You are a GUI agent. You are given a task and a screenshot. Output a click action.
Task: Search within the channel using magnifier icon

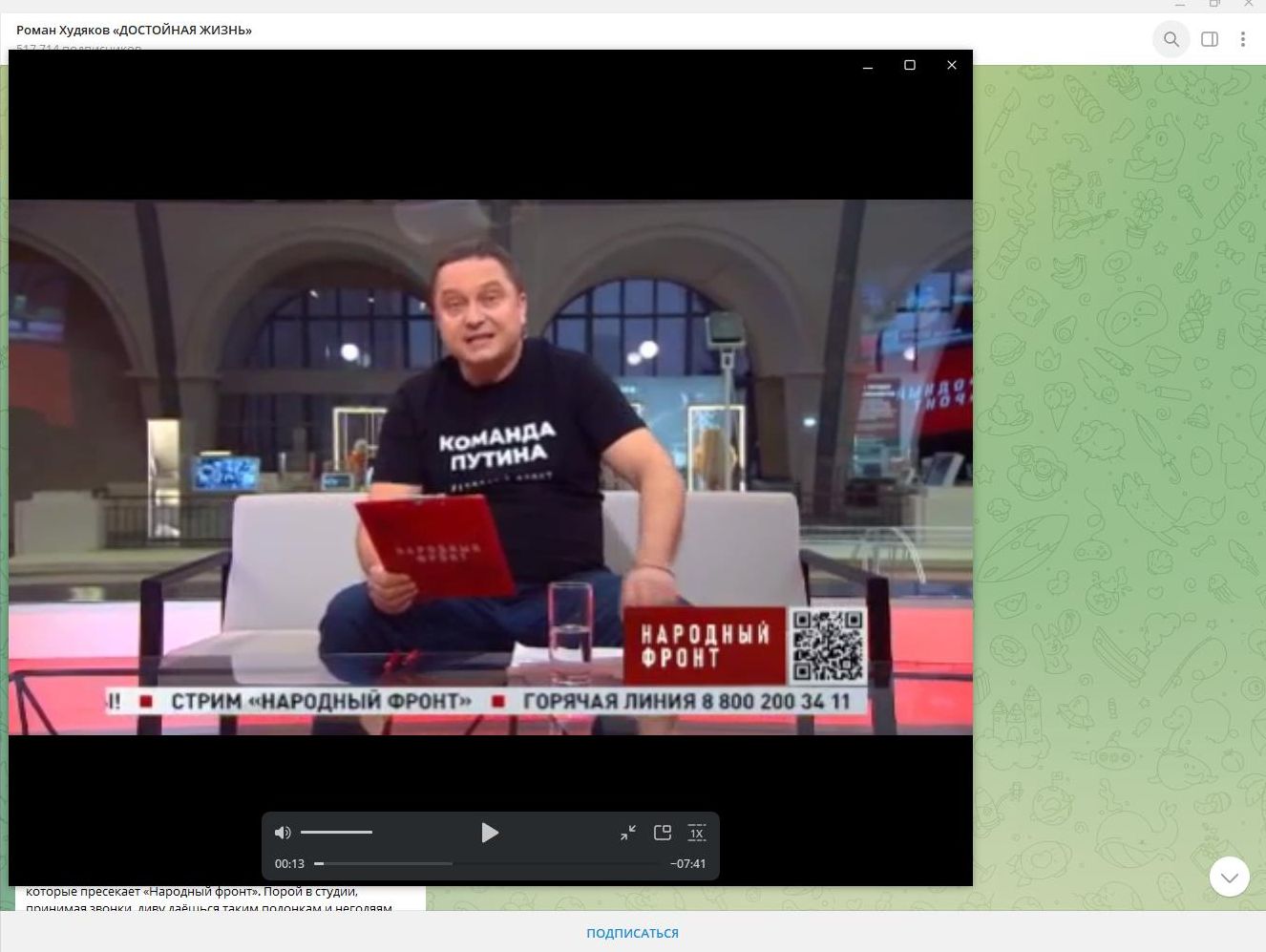coord(1171,39)
